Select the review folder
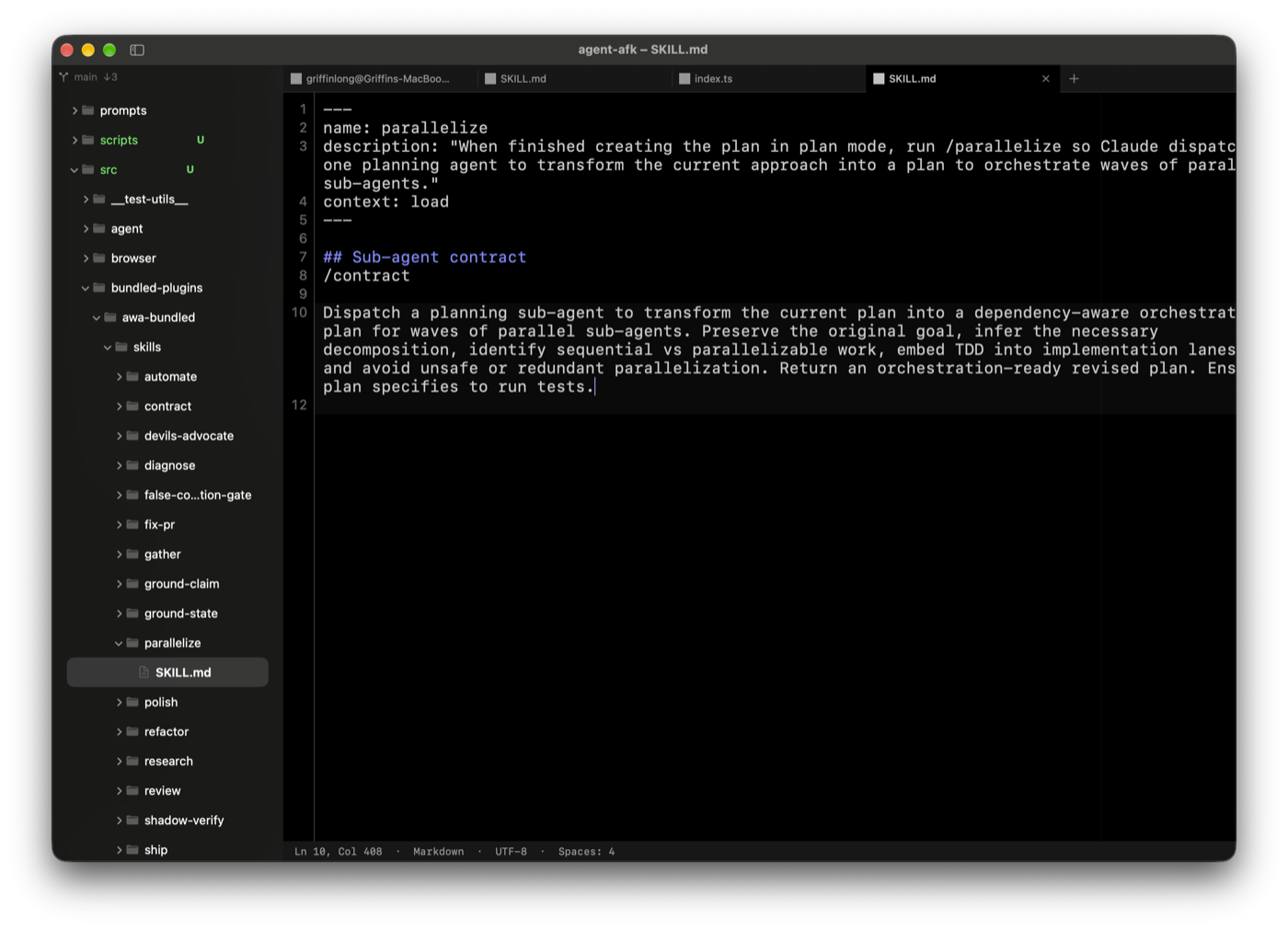Image resolution: width=1288 pixels, height=930 pixels. pyautogui.click(x=167, y=790)
